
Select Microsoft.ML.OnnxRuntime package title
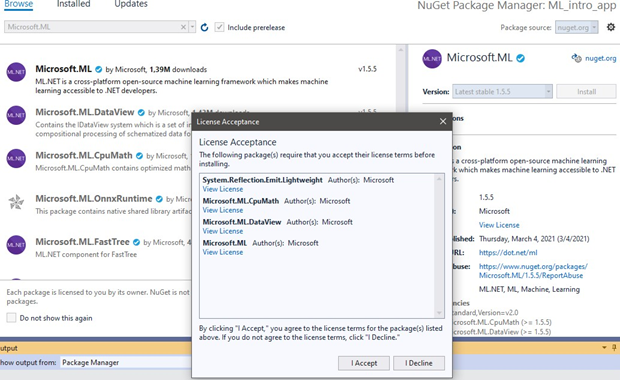[94, 198]
